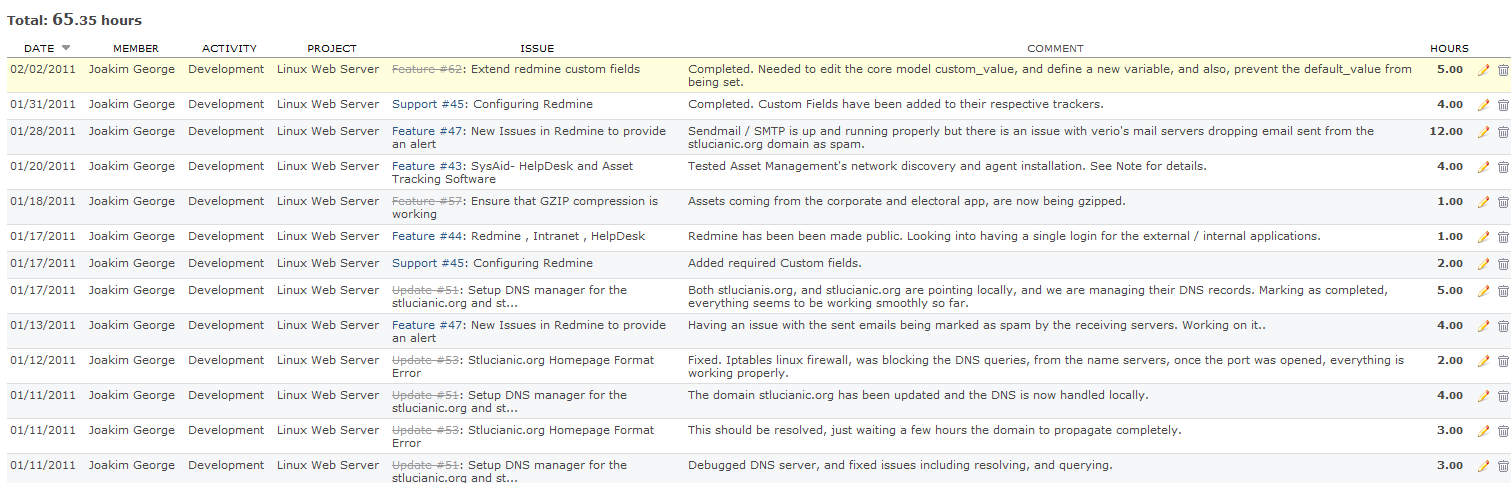Delete the 'This should be resolved' entry
The width and height of the screenshot is (1511, 483).
coord(1503,431)
